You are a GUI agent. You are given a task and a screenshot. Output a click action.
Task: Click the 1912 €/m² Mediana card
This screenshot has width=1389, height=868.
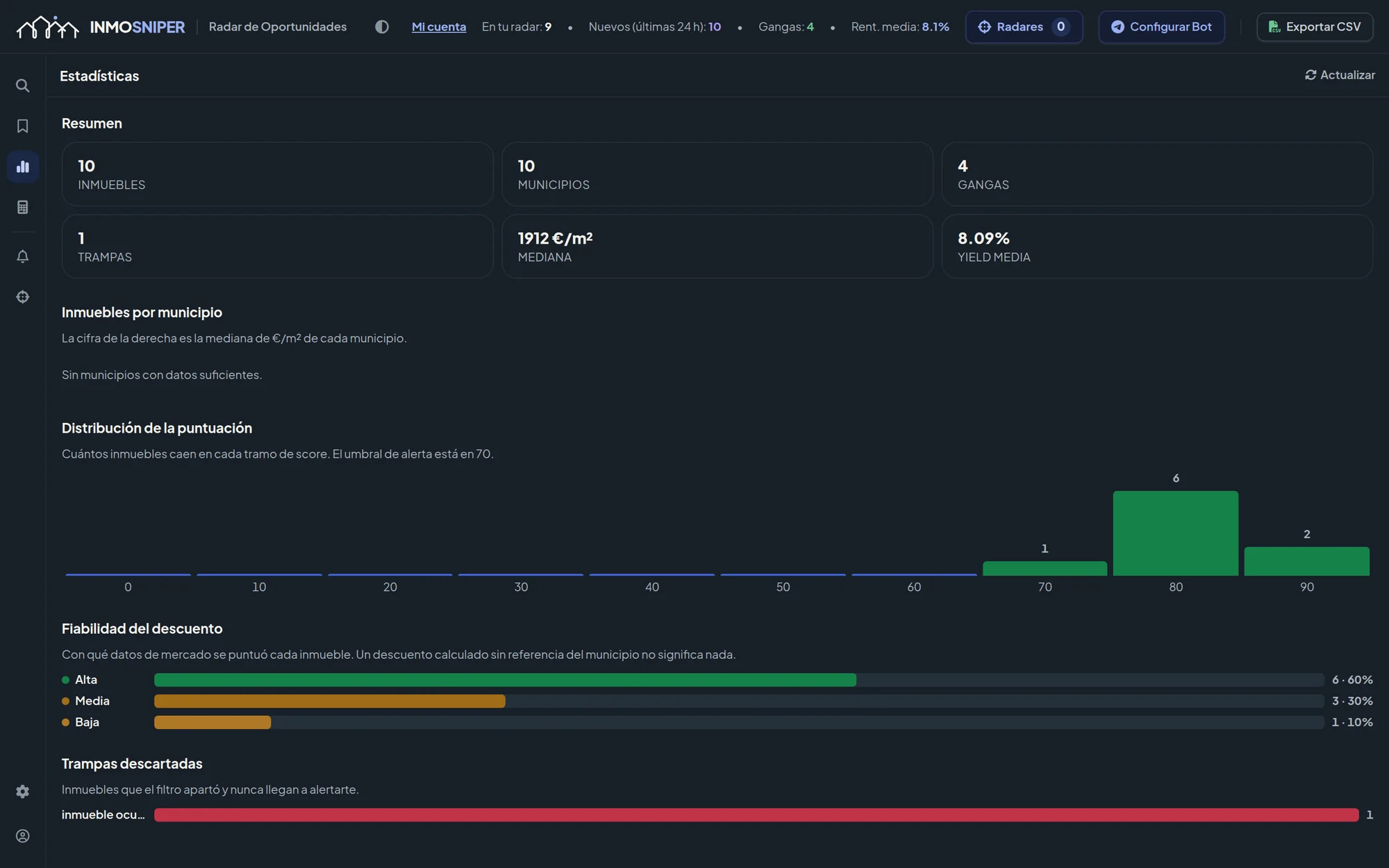coord(717,247)
